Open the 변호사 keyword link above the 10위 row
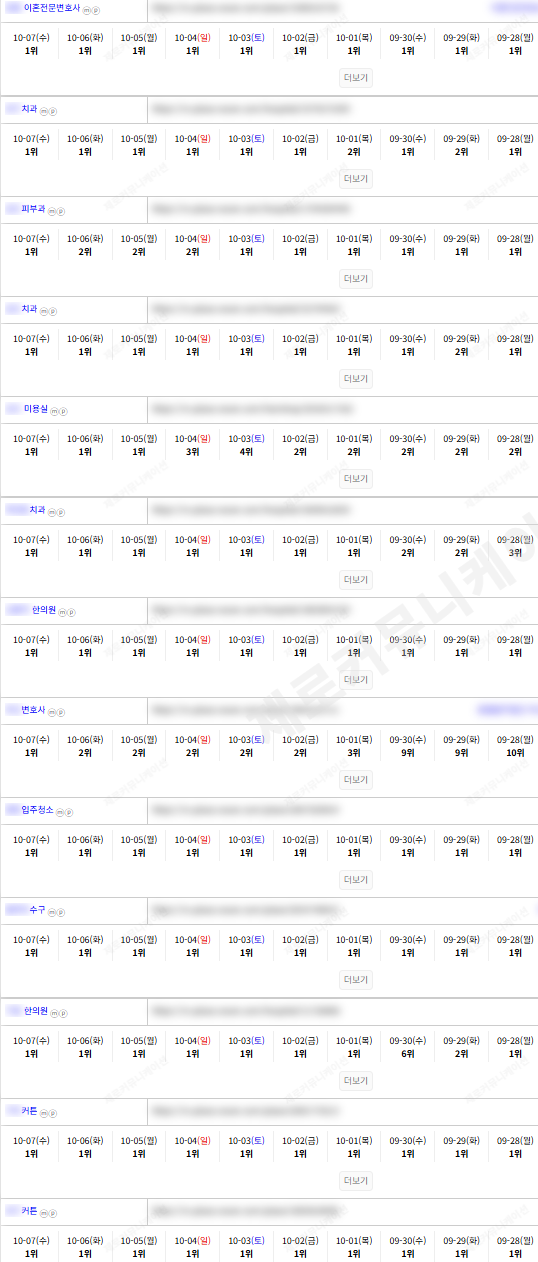 click(x=33, y=710)
